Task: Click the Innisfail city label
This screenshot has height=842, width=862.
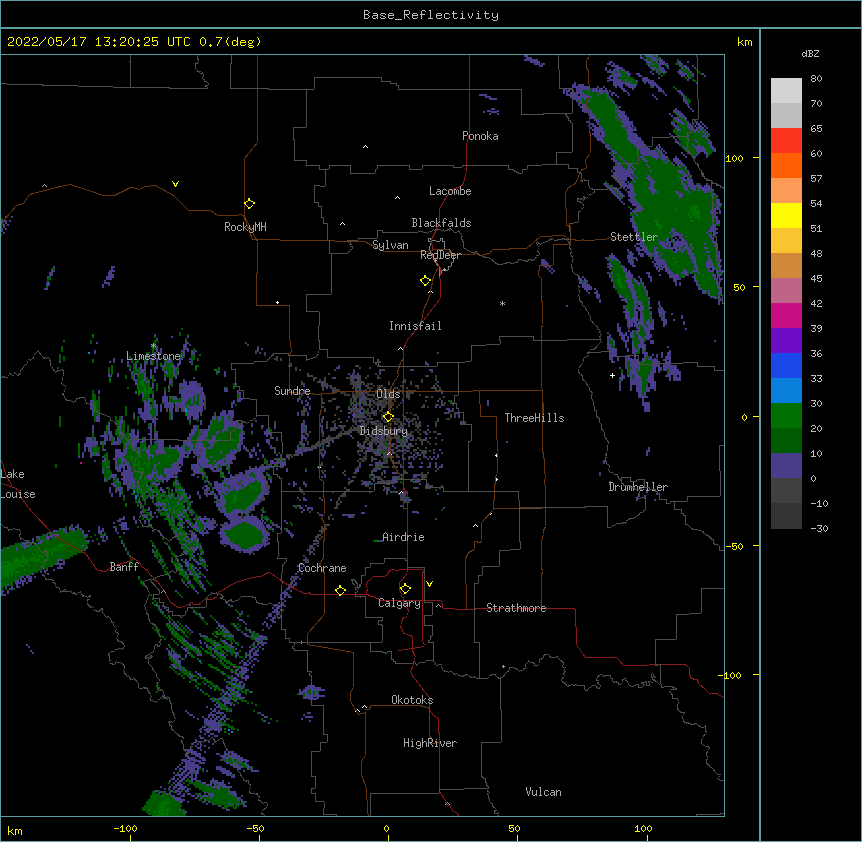Action: coord(415,326)
